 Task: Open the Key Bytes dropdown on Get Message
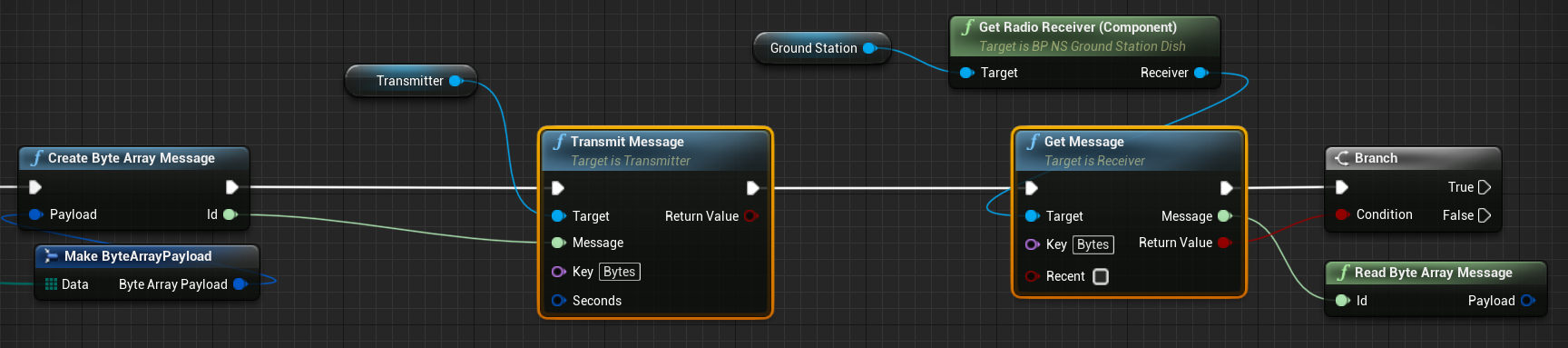pos(1093,244)
